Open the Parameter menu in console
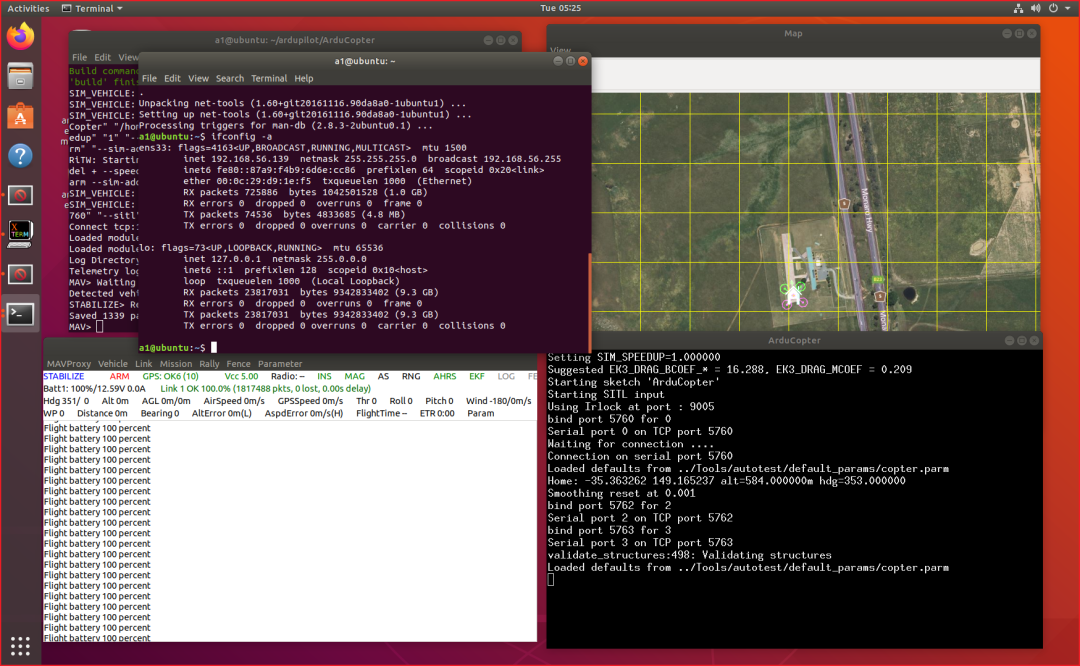Viewport: 1080px width, 666px height. 280,364
